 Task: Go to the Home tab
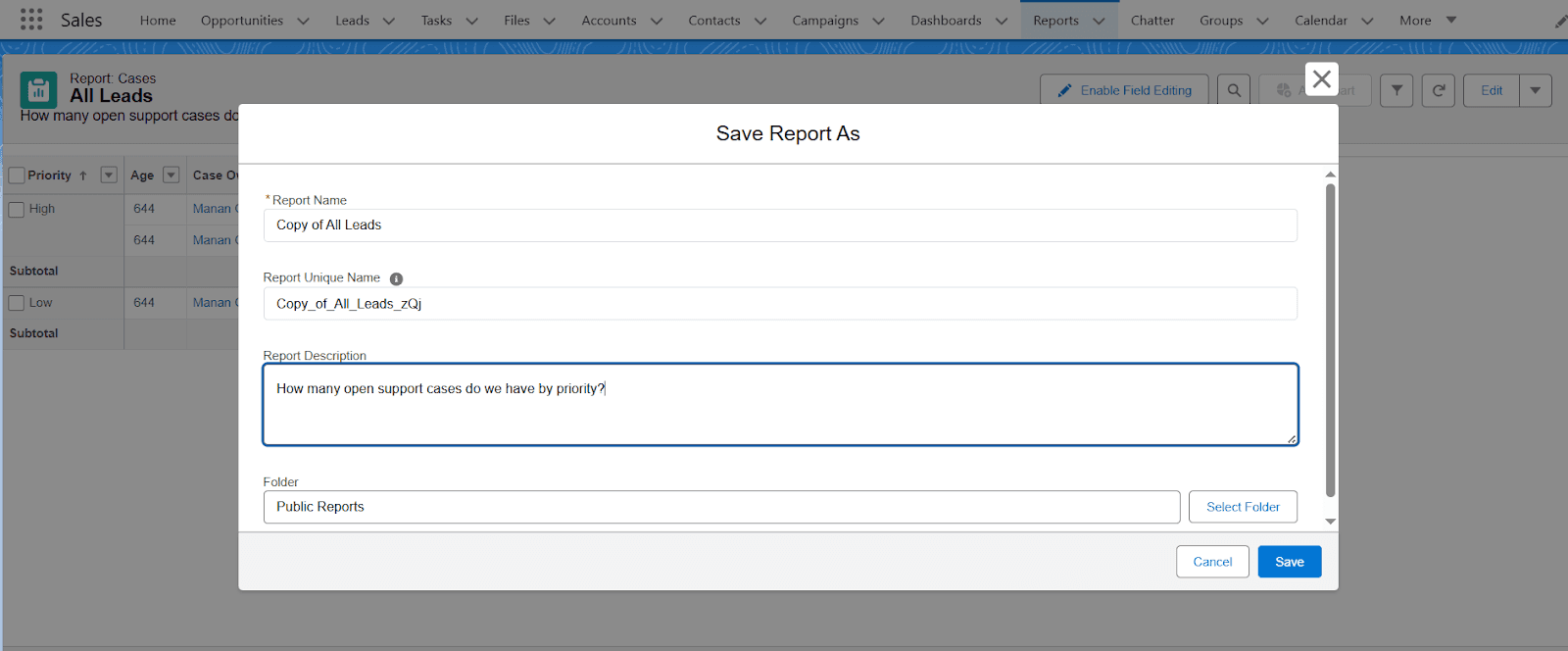pyautogui.click(x=158, y=20)
